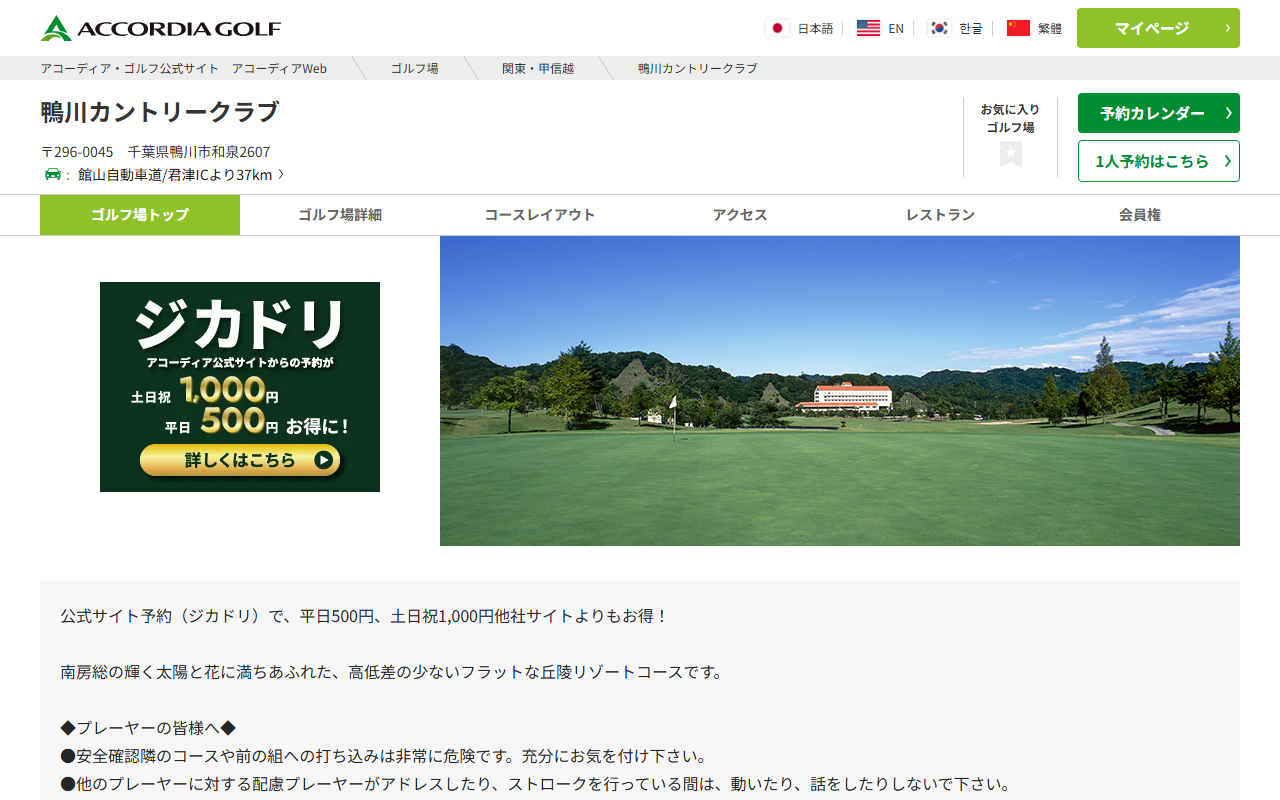Click the 関東・甲信越 breadcrumb link
Viewport: 1280px width, 800px height.
point(538,68)
